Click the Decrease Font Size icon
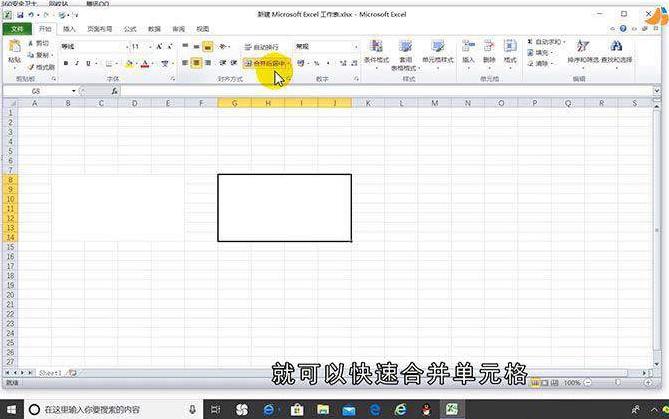Viewport: 669px width, 419px height. [x=170, y=46]
